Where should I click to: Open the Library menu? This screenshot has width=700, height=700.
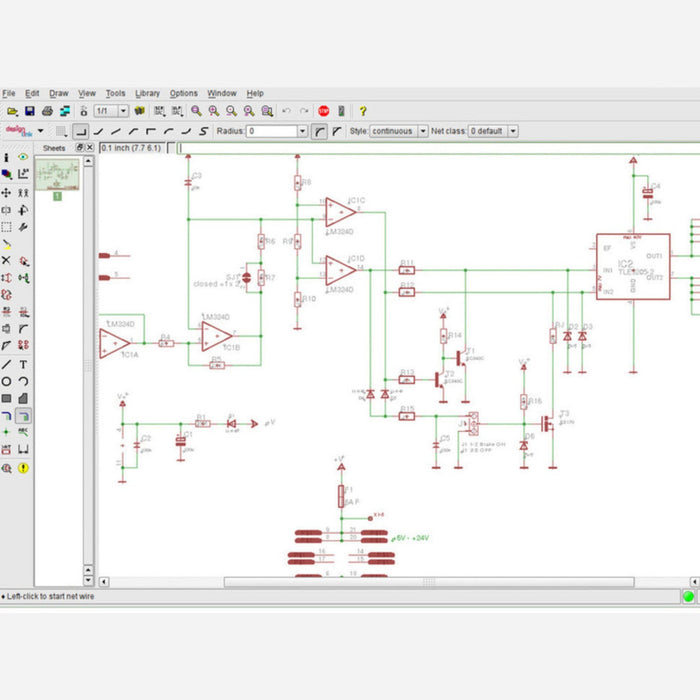pyautogui.click(x=147, y=93)
